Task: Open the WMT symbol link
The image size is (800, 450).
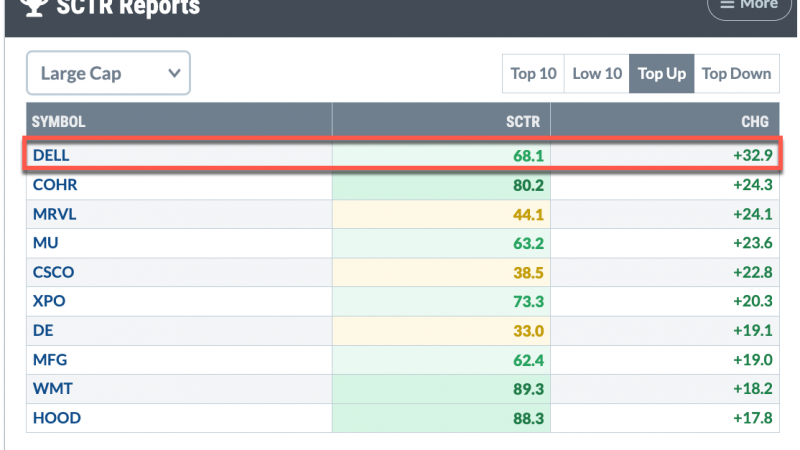Action: pyautogui.click(x=53, y=389)
